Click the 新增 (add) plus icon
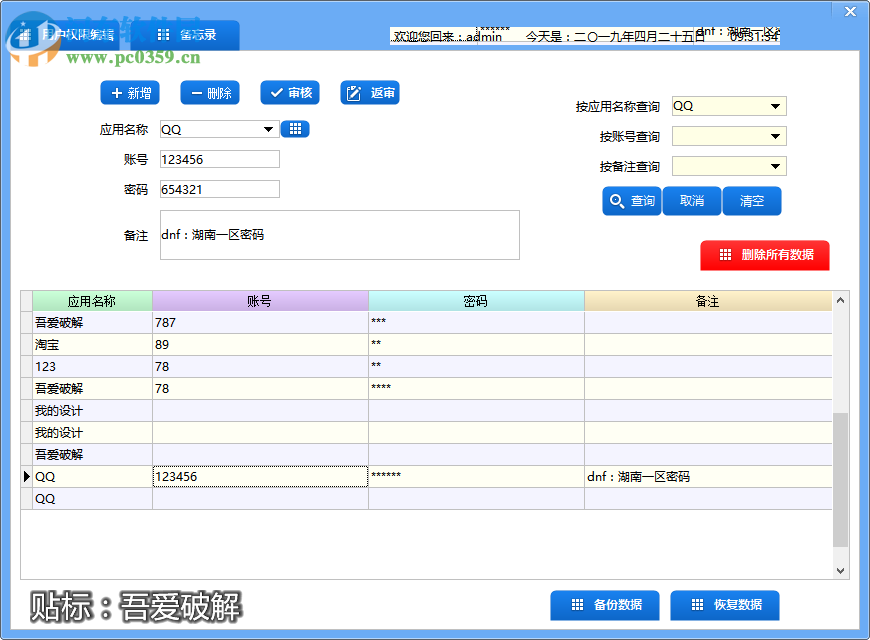The height and width of the screenshot is (640, 870). point(116,93)
